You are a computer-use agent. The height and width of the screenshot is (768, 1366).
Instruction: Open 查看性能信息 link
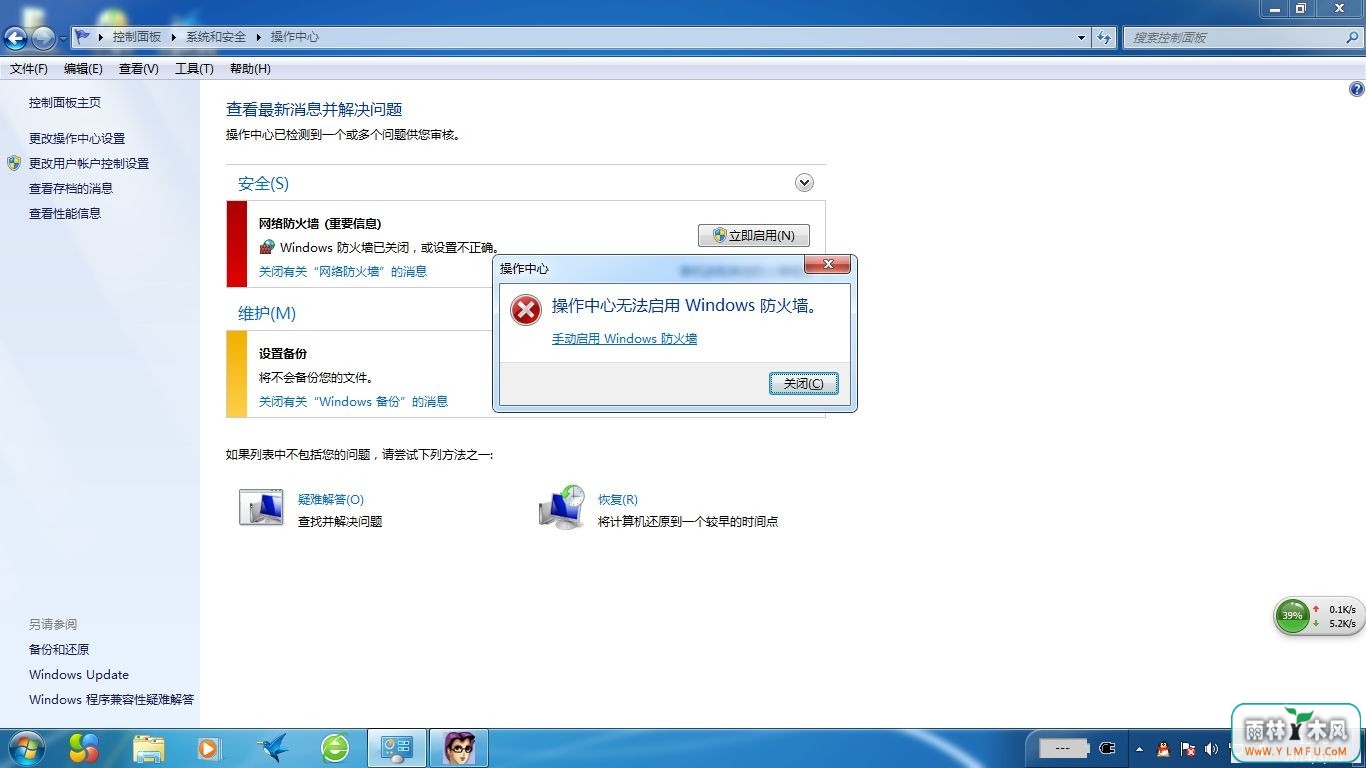click(65, 213)
